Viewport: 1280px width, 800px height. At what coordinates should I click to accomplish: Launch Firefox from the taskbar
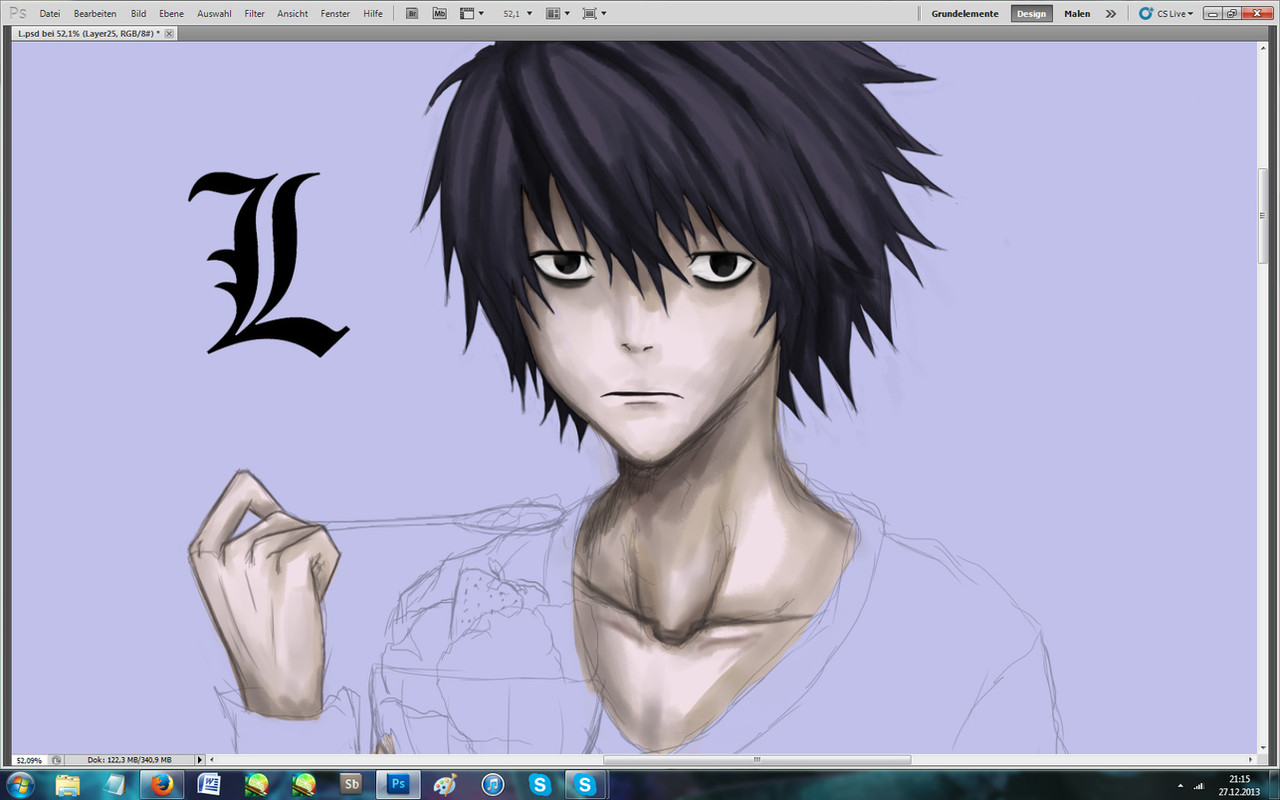162,784
